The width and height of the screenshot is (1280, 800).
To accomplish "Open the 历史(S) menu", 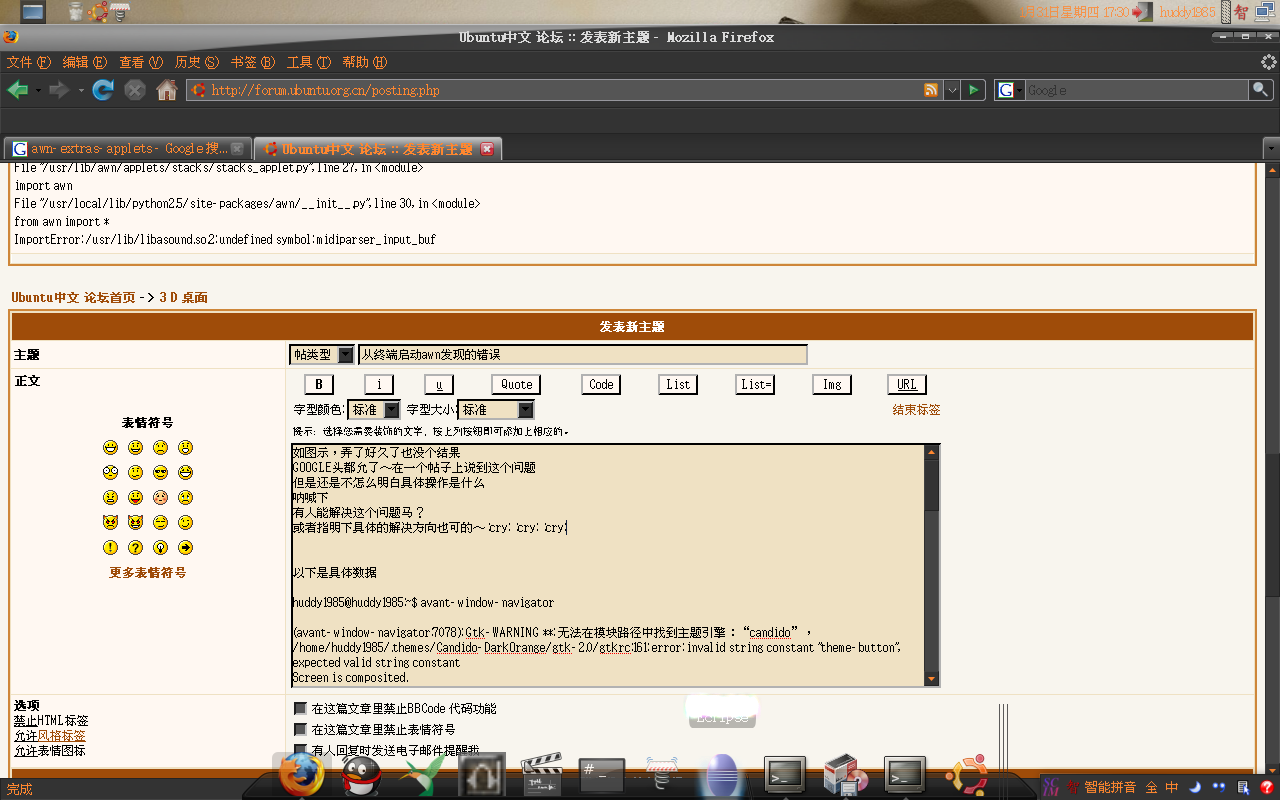I will (x=196, y=62).
